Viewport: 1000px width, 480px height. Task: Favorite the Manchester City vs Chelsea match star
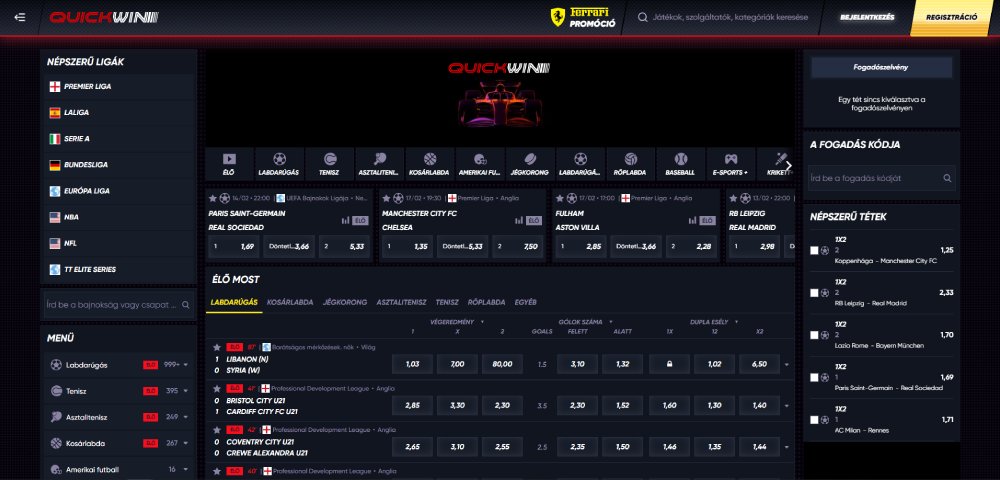click(x=386, y=198)
